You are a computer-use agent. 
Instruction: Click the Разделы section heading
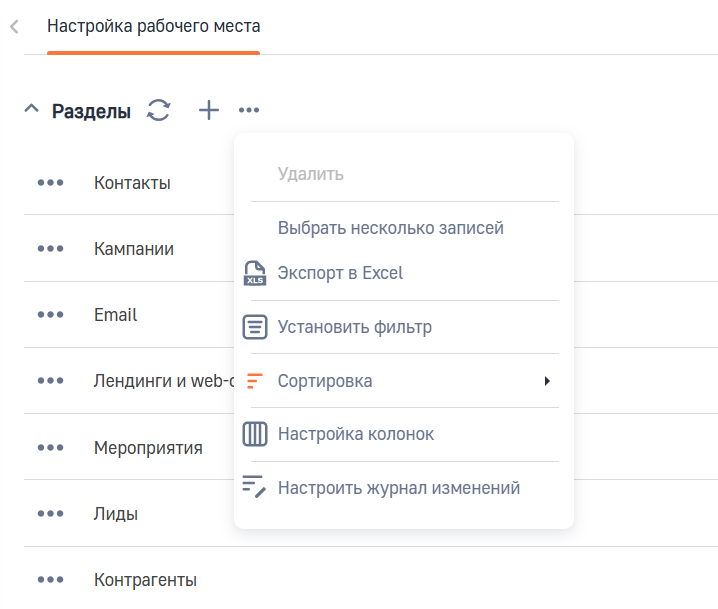[x=91, y=111]
